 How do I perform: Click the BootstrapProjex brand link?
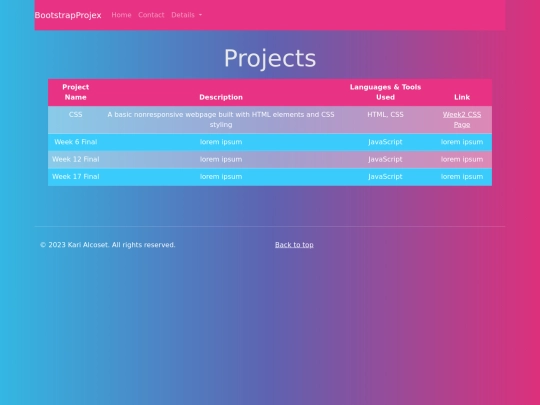(x=68, y=15)
